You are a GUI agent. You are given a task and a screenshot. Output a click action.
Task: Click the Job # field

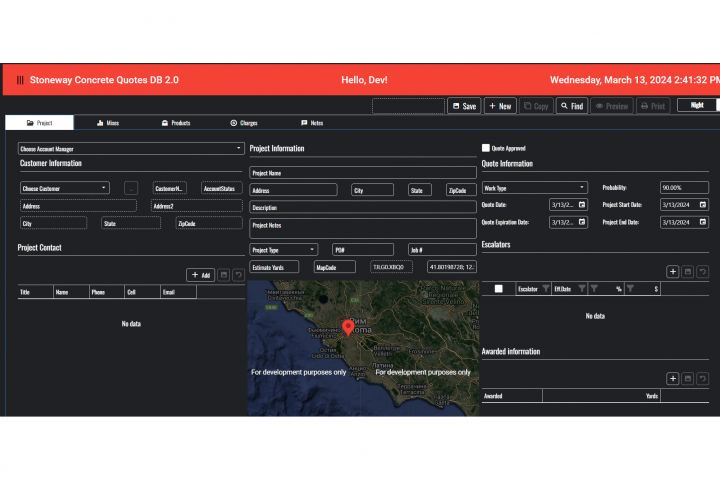coord(442,249)
